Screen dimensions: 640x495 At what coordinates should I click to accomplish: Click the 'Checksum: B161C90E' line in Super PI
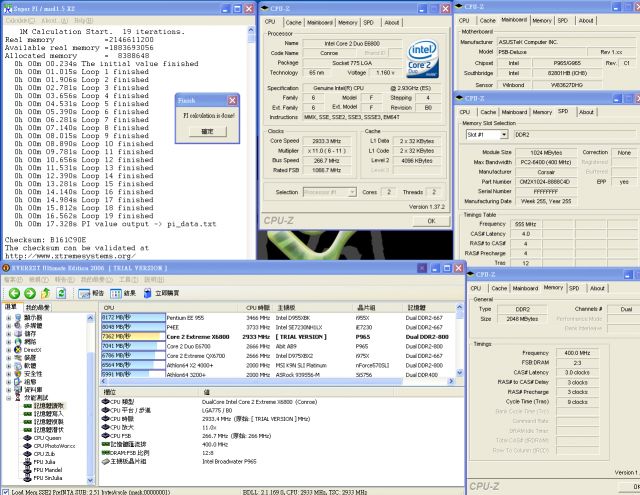click(x=45, y=240)
